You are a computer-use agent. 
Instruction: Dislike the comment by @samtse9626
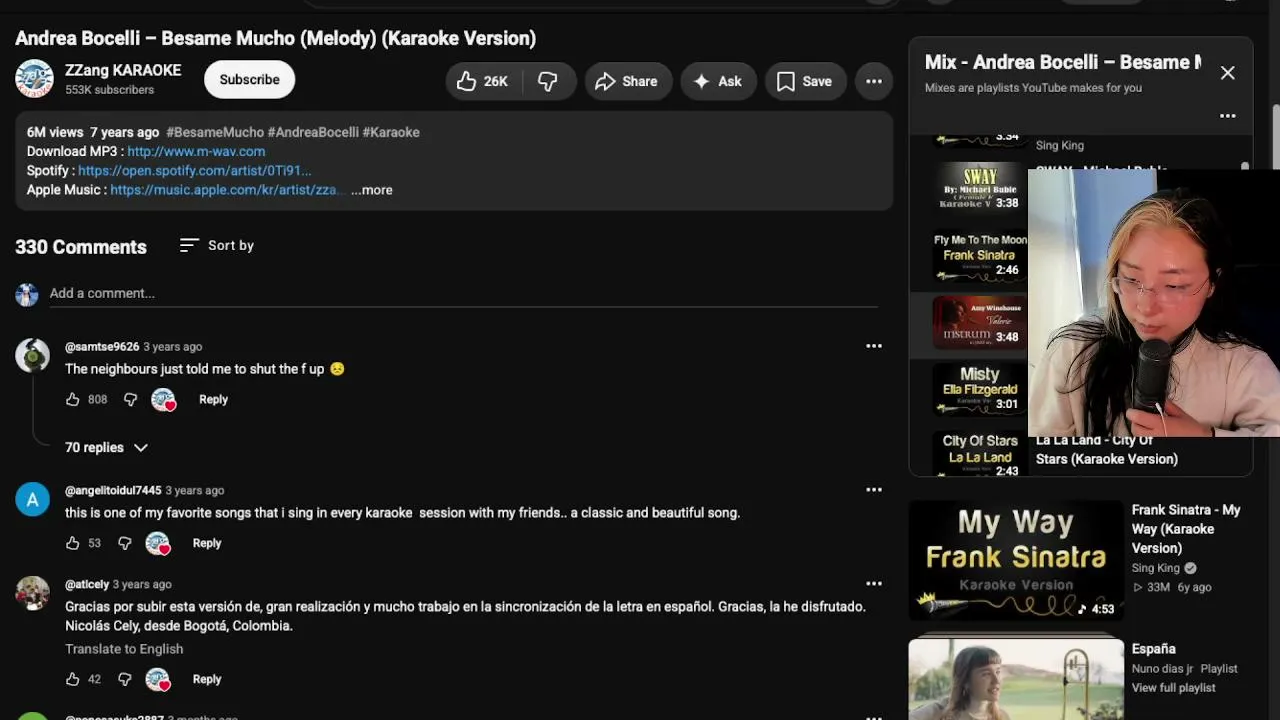130,399
